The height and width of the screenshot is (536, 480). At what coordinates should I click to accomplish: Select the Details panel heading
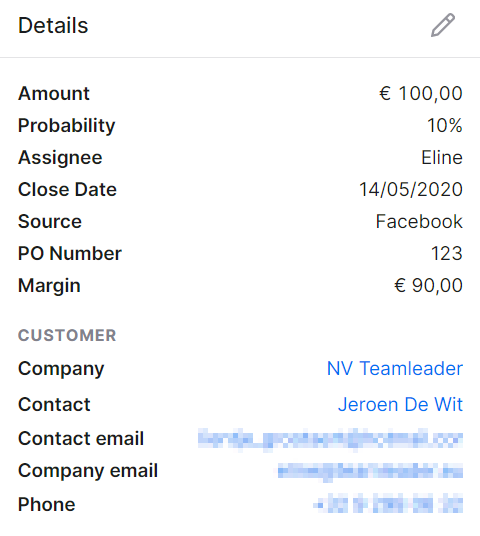[53, 26]
